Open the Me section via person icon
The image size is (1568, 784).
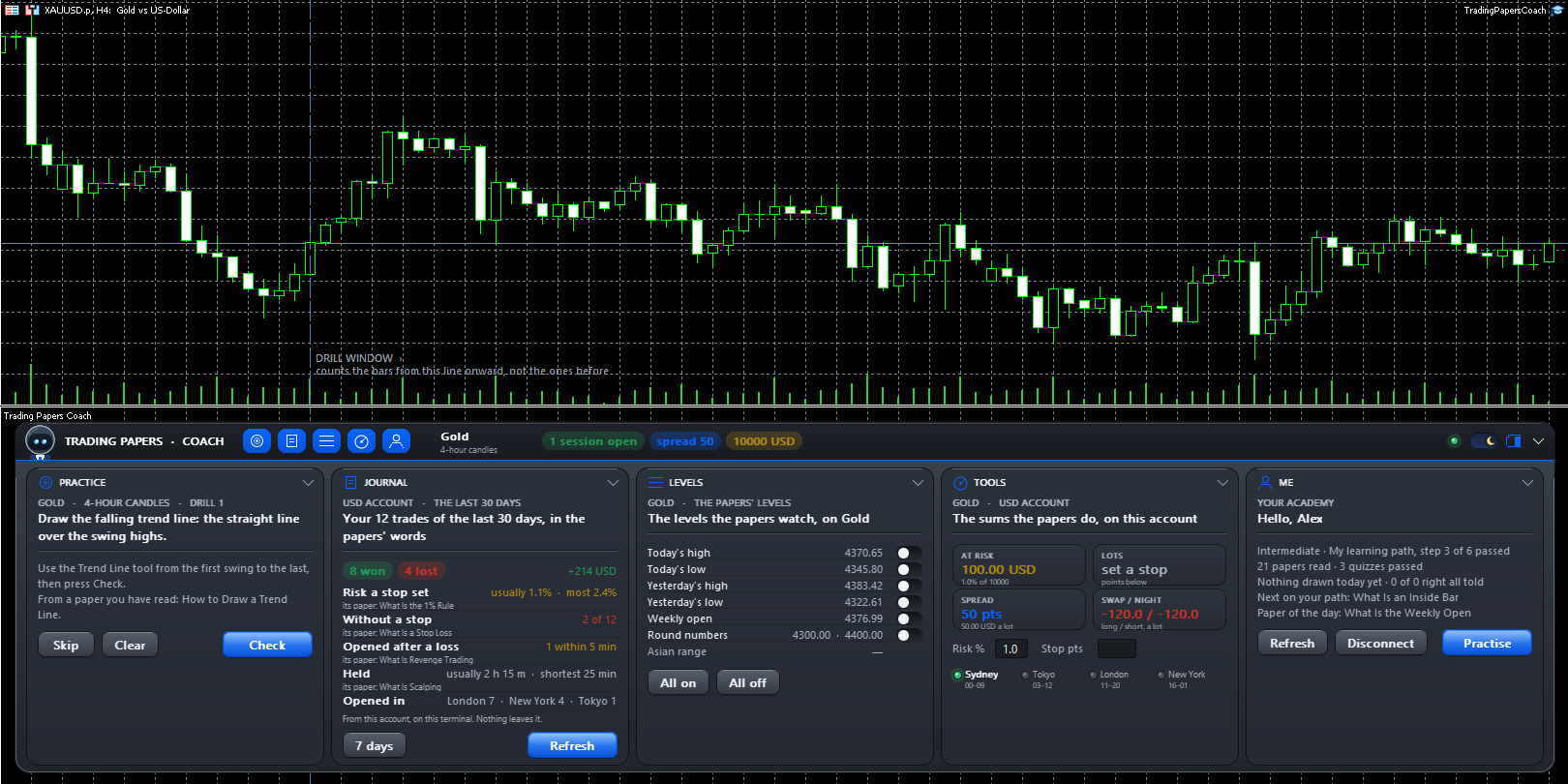tap(396, 441)
